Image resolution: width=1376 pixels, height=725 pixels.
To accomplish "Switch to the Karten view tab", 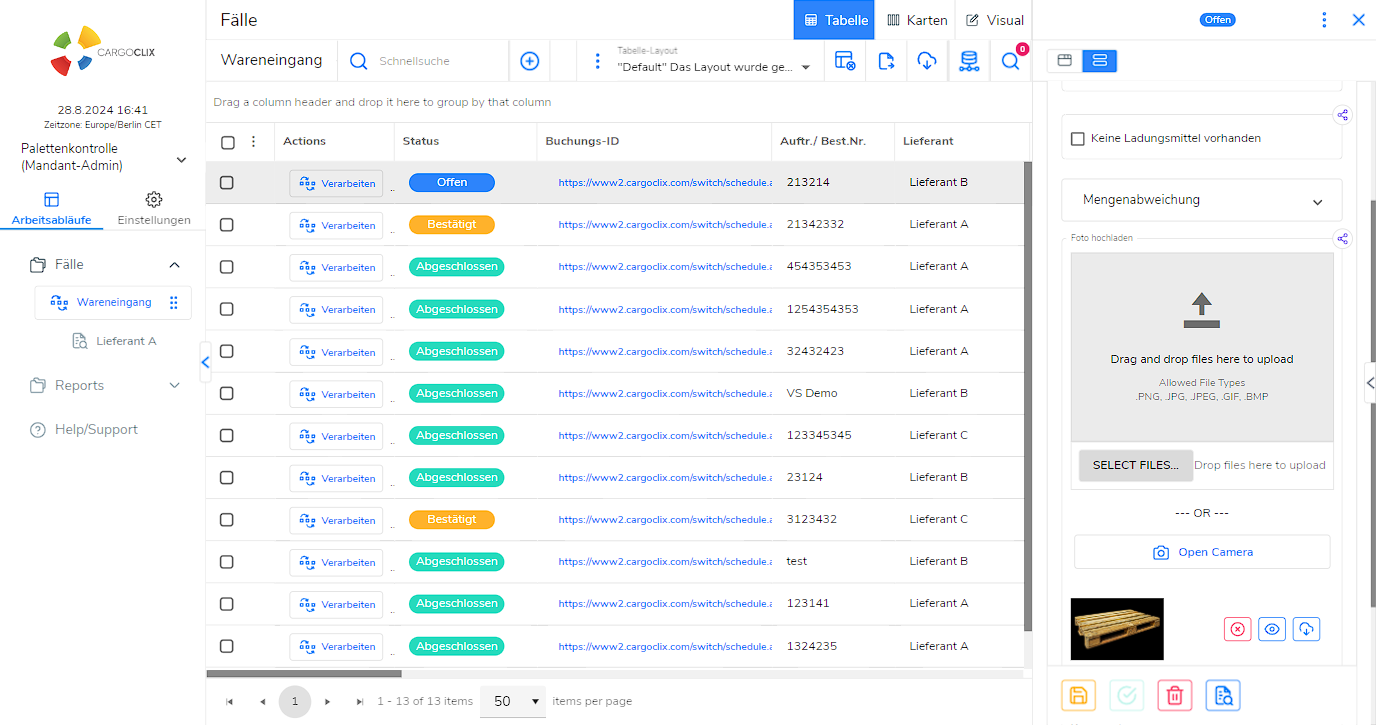I will 917,20.
